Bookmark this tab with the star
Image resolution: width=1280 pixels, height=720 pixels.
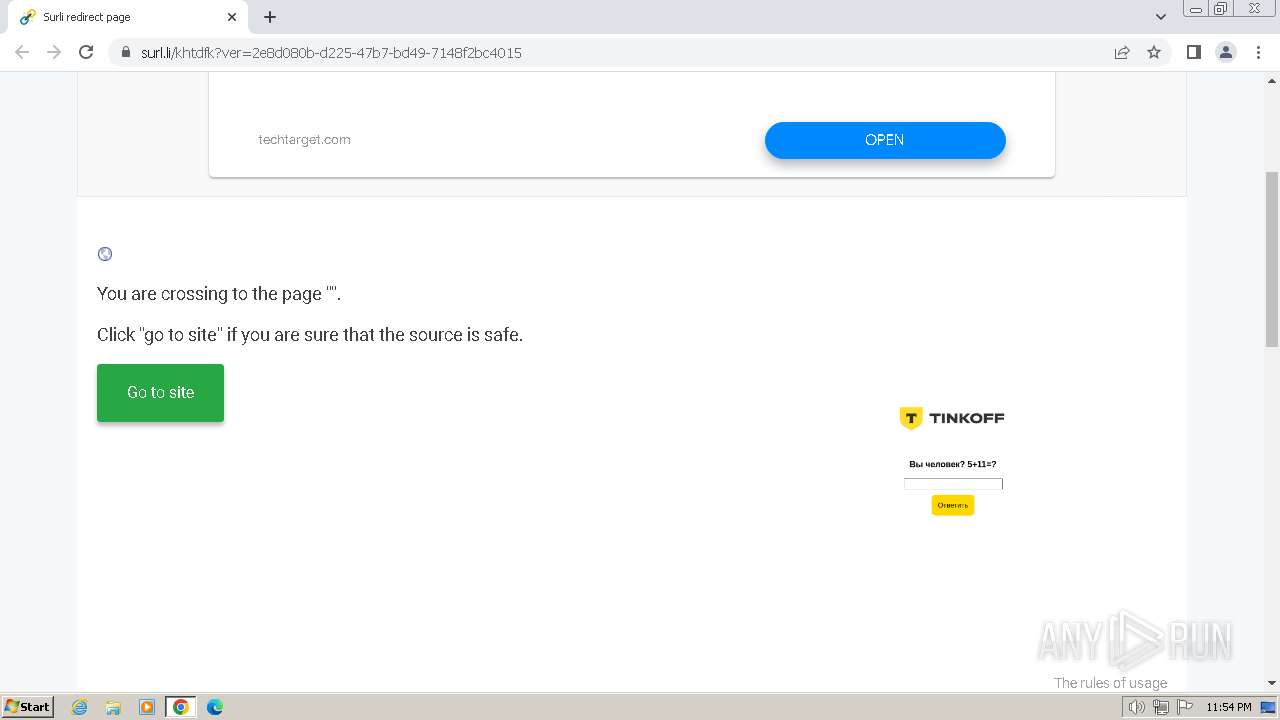1154,52
